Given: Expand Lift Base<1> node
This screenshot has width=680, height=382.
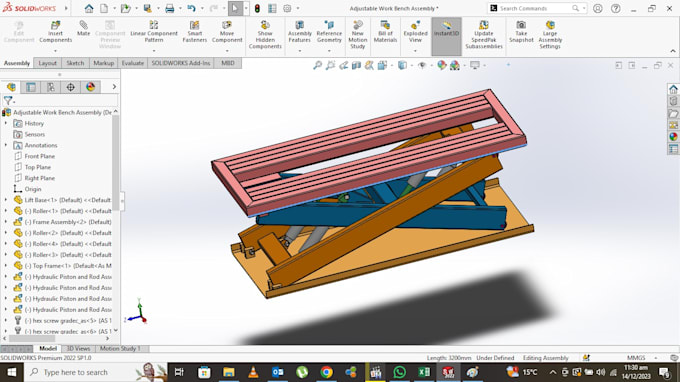Looking at the screenshot, I should pyautogui.click(x=6, y=200).
